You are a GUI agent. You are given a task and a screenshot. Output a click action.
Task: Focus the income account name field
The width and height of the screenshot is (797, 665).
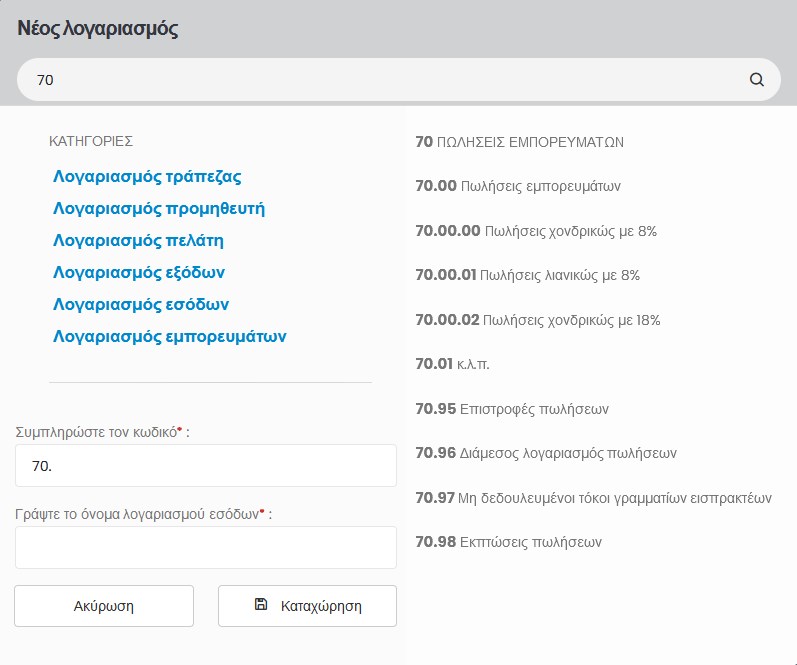pos(205,548)
